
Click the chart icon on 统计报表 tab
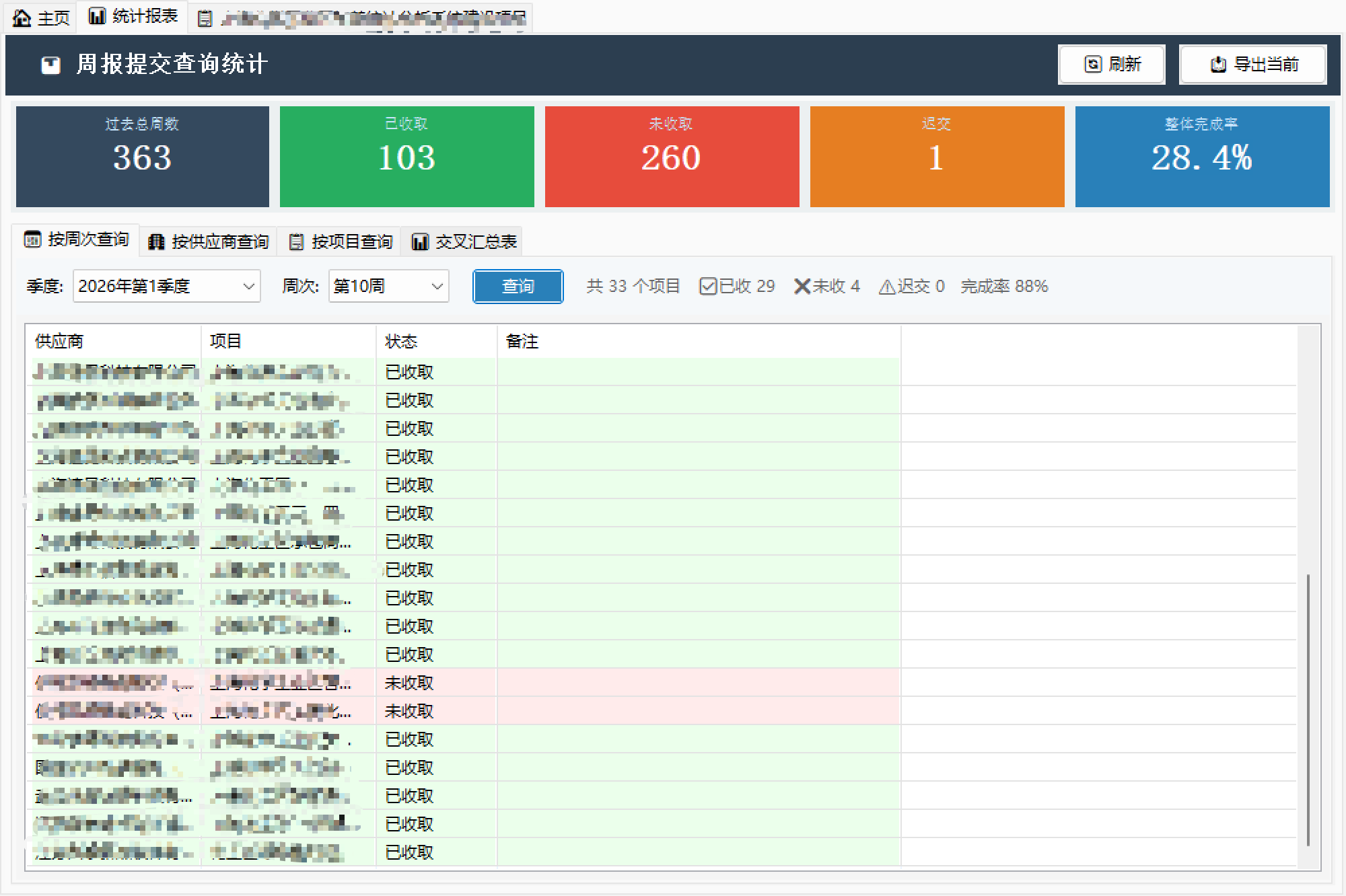[97, 16]
